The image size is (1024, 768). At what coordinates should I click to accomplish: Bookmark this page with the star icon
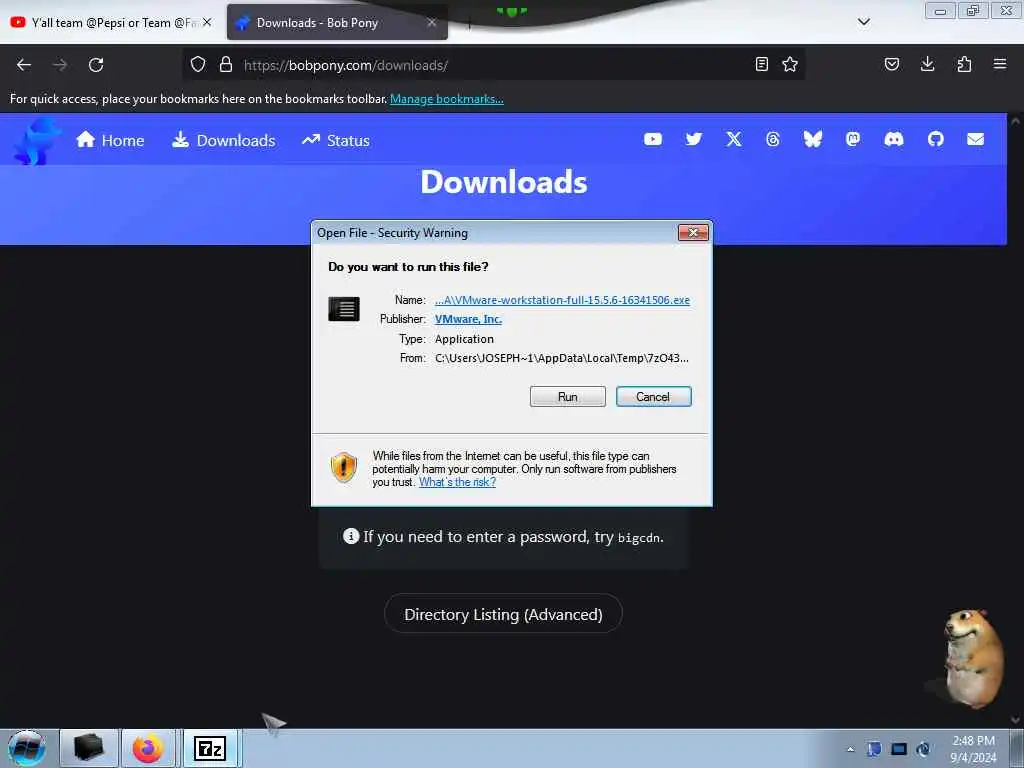(790, 64)
